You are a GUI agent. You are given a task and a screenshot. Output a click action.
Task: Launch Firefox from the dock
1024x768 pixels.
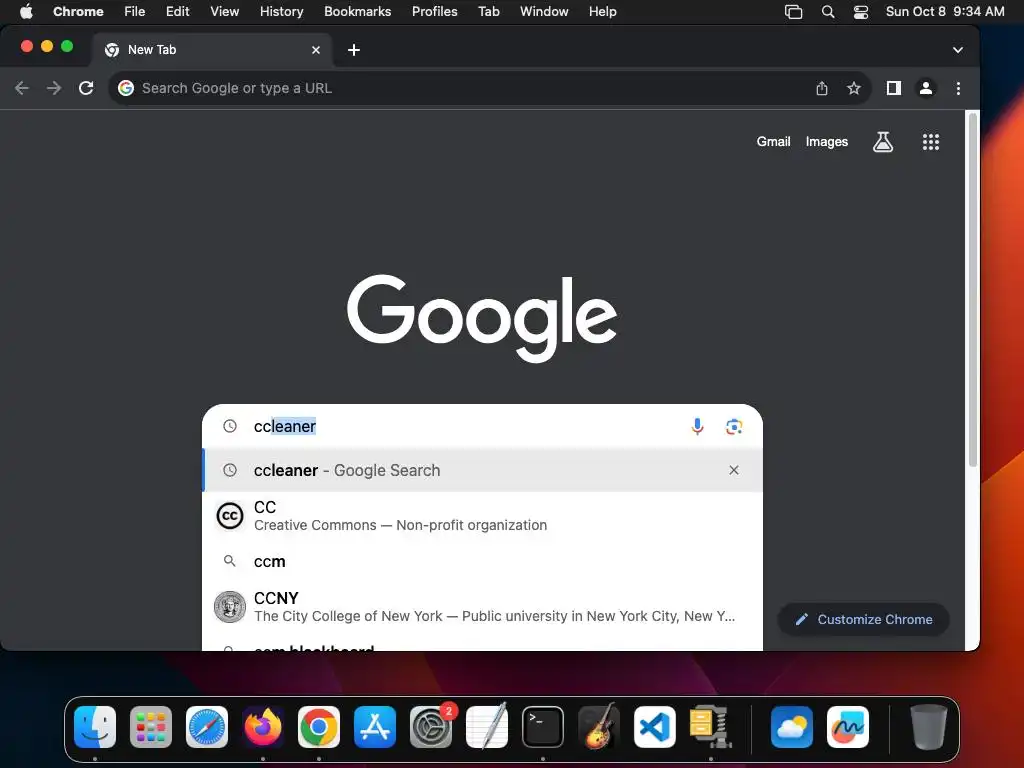[x=263, y=727]
